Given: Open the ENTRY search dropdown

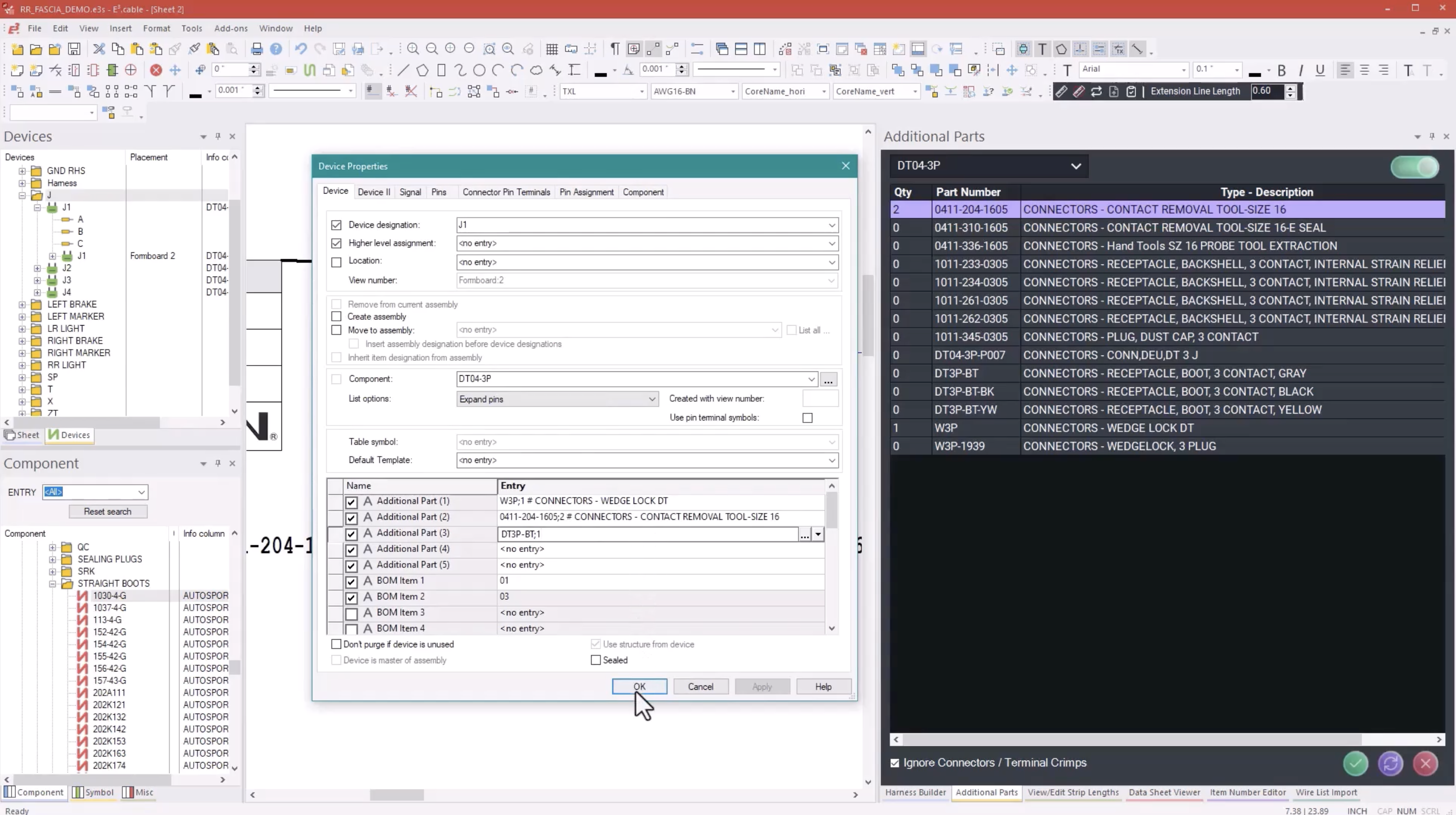Looking at the screenshot, I should pos(141,492).
